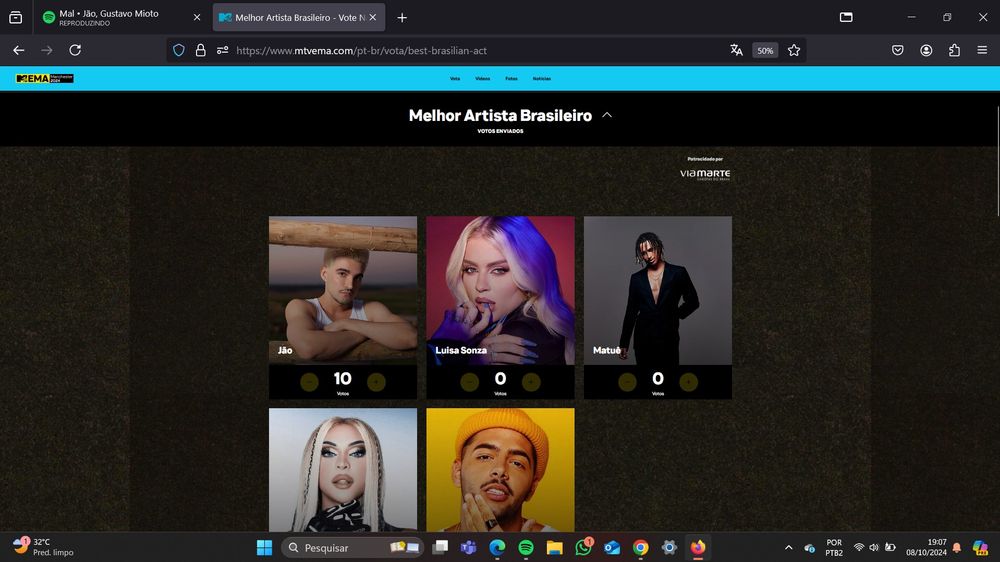Click the Pesquisar taskbar search box

pos(353,547)
